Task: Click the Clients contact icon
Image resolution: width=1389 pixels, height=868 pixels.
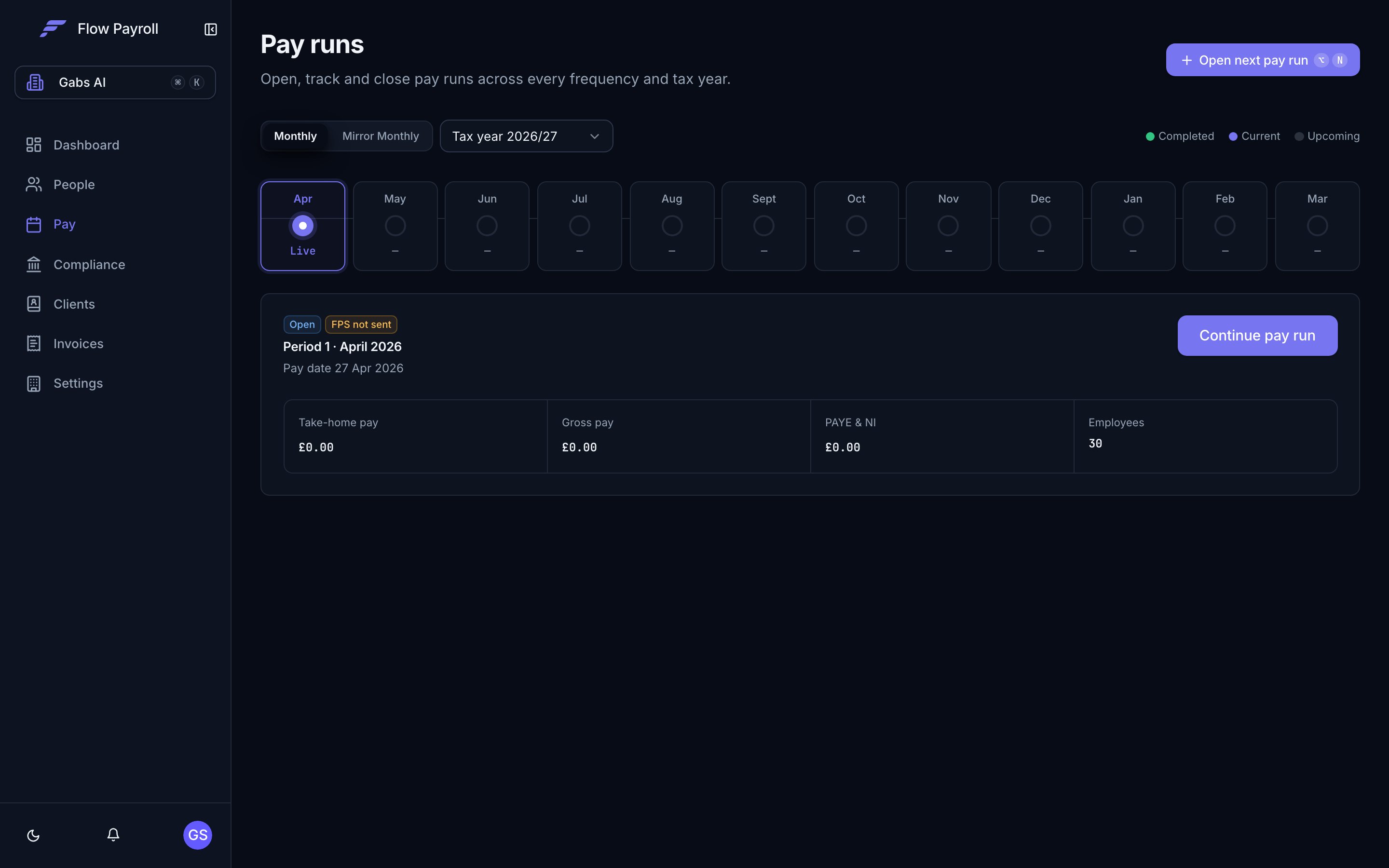Action: pos(34,304)
